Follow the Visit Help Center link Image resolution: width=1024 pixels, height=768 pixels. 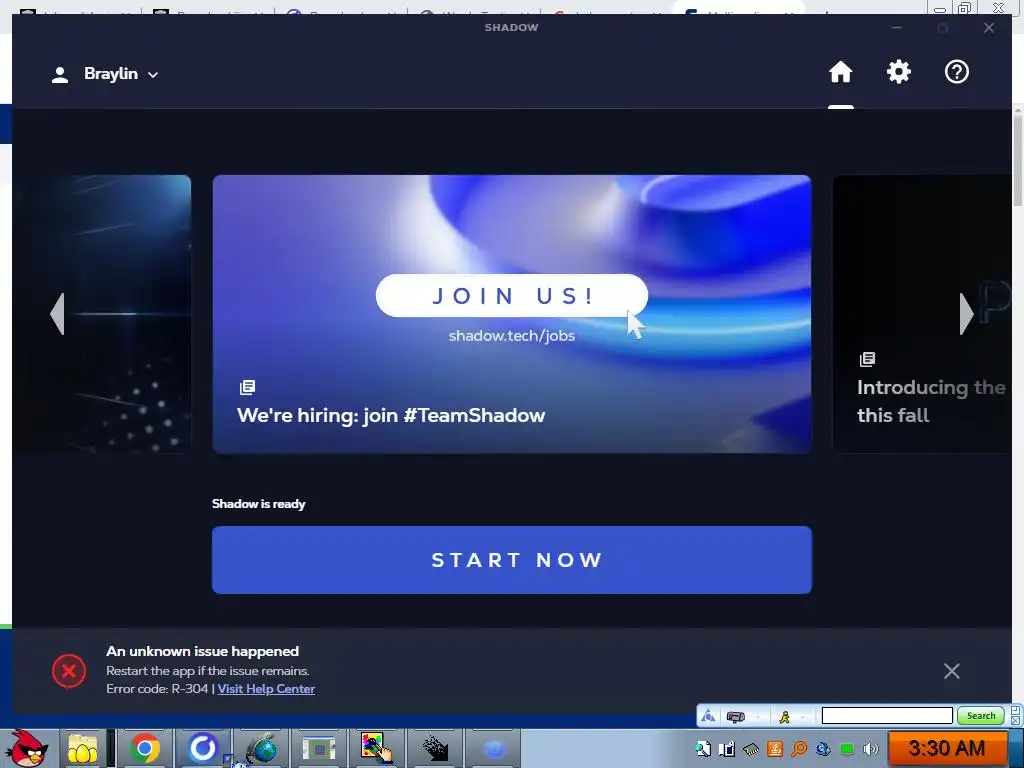tap(266, 689)
